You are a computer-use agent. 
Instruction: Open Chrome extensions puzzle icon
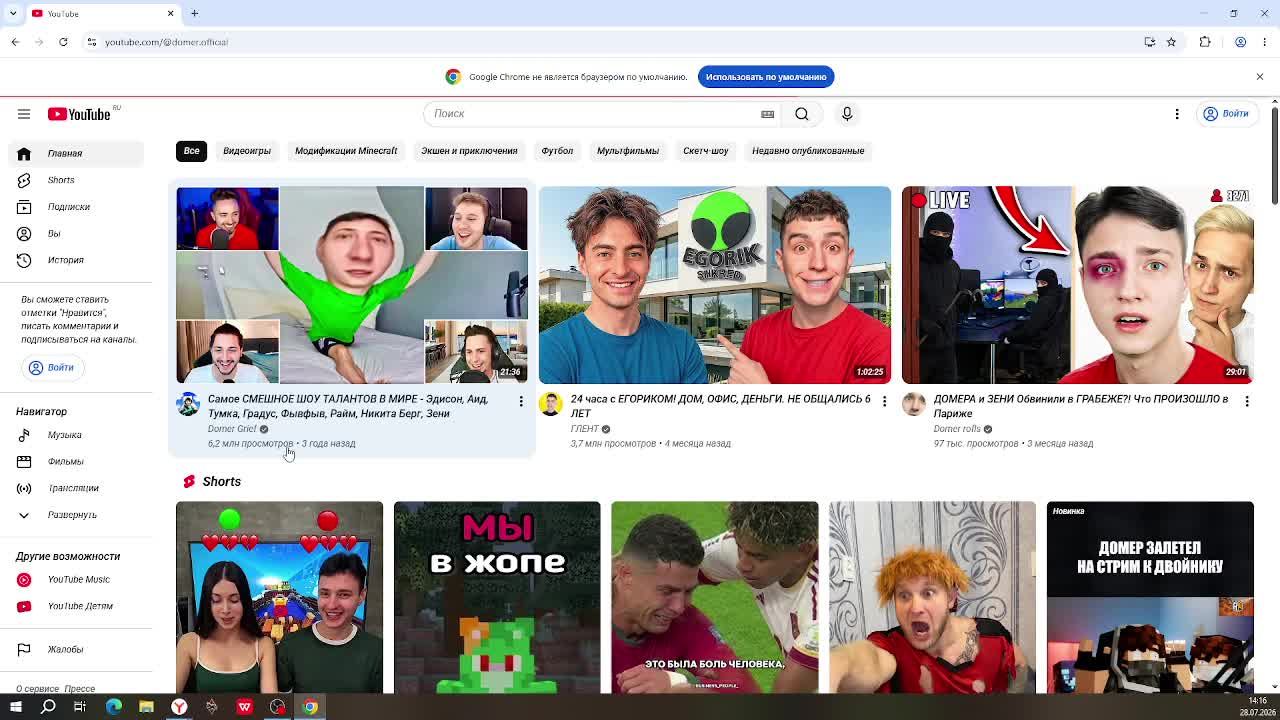tap(1205, 42)
